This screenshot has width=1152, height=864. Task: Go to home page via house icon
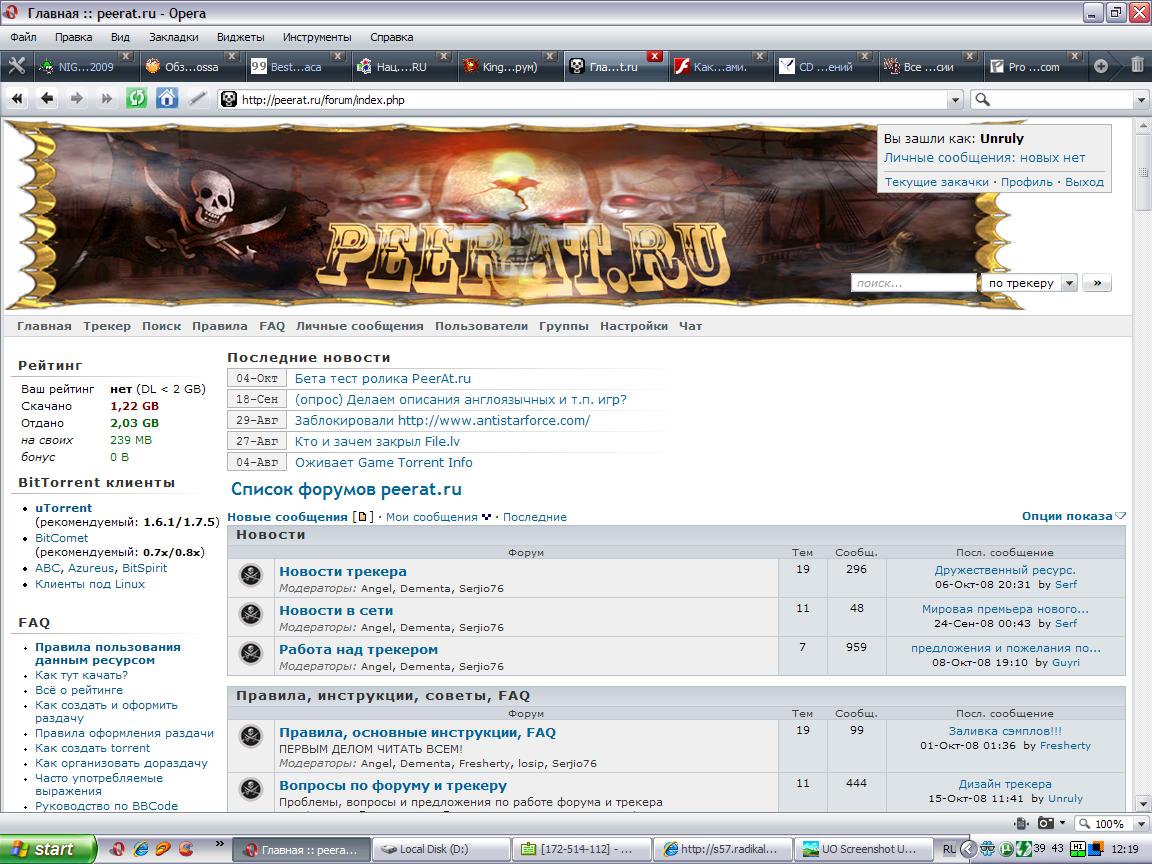pyautogui.click(x=167, y=98)
